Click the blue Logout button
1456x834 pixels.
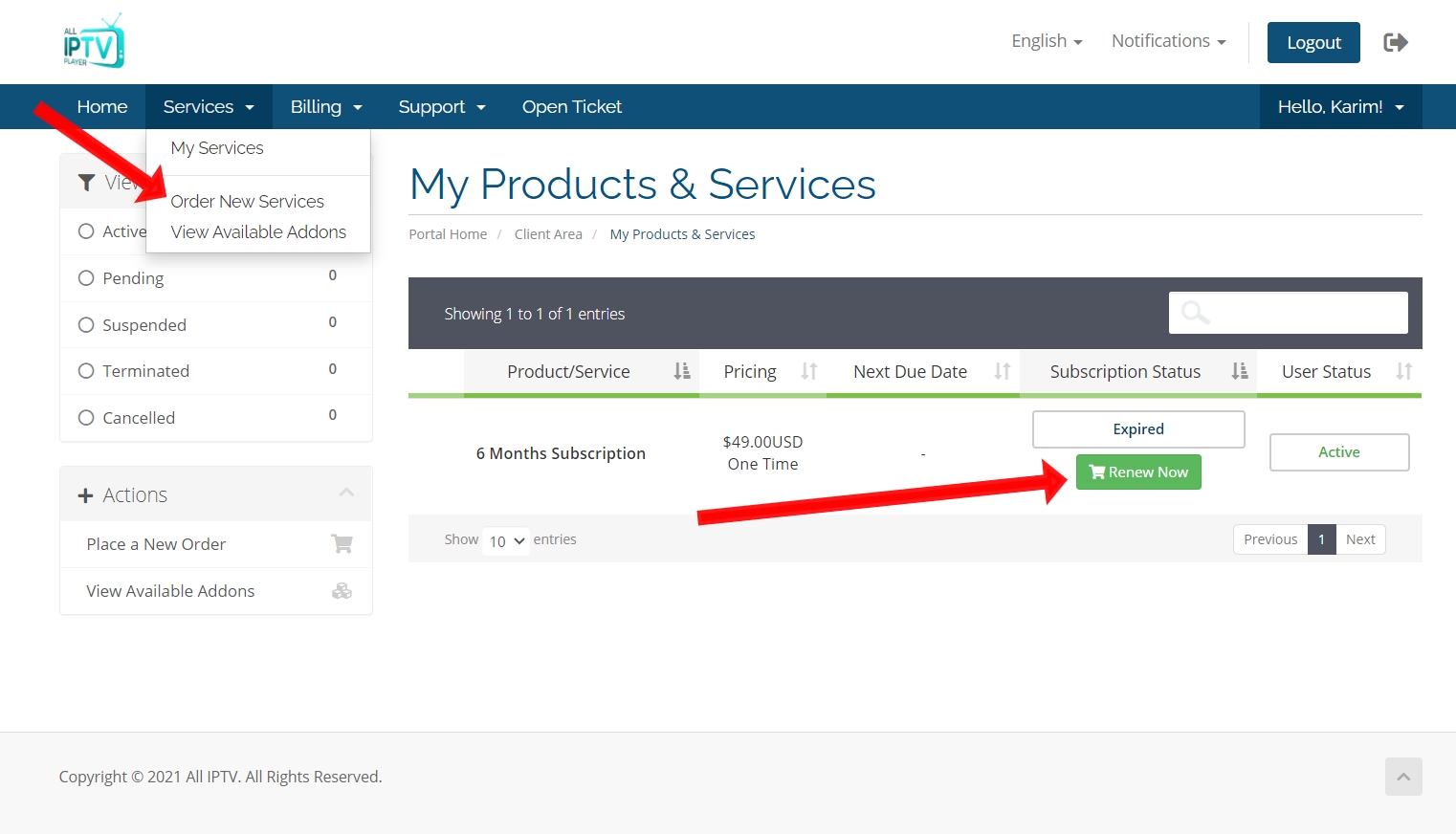(1313, 43)
